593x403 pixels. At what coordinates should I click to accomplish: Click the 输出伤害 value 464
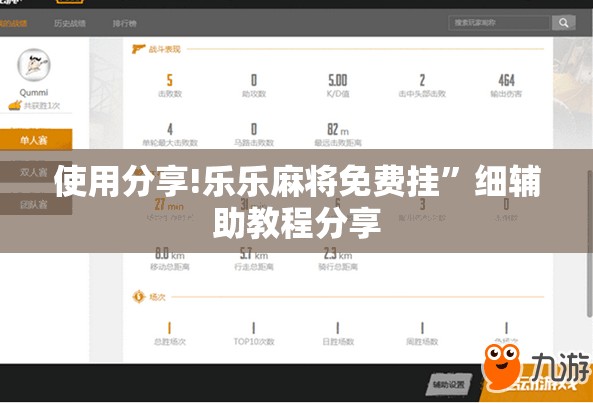point(506,80)
